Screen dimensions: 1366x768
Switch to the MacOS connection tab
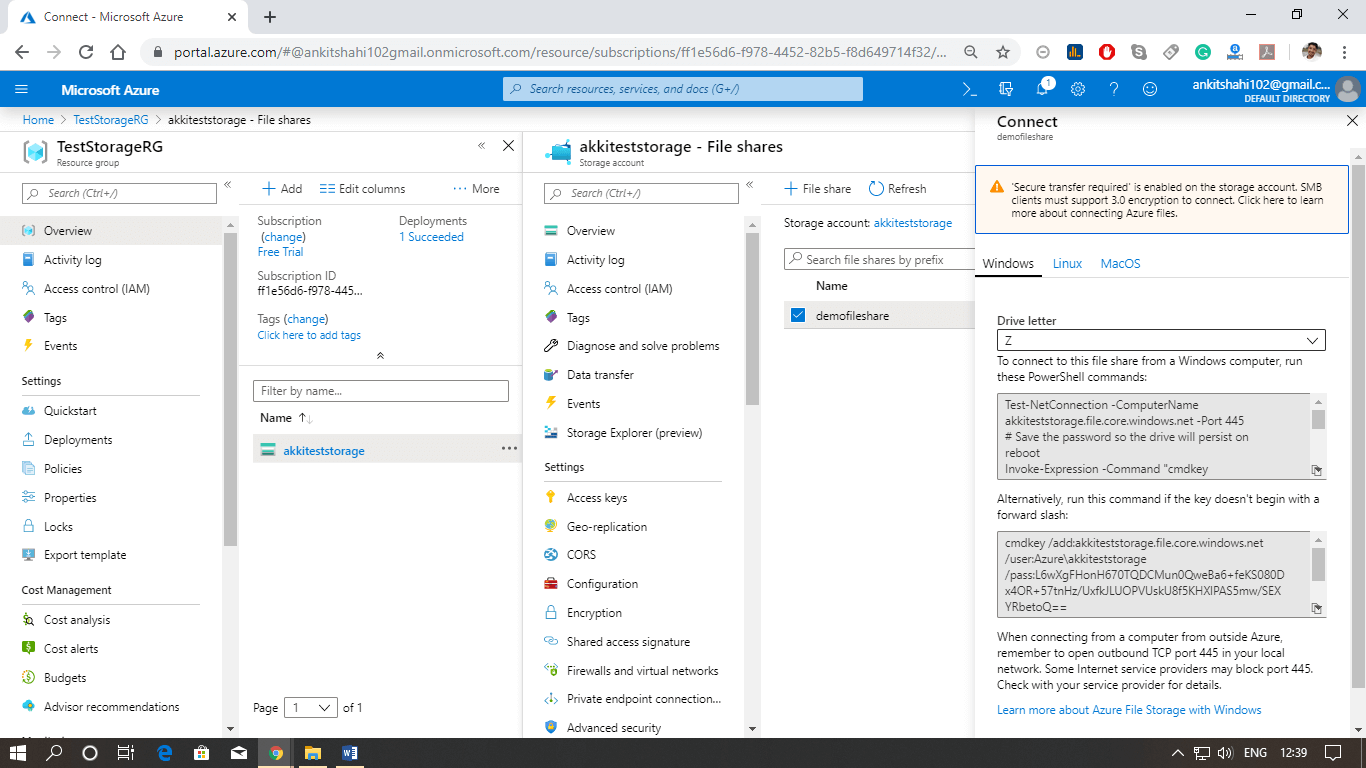pyautogui.click(x=1120, y=263)
